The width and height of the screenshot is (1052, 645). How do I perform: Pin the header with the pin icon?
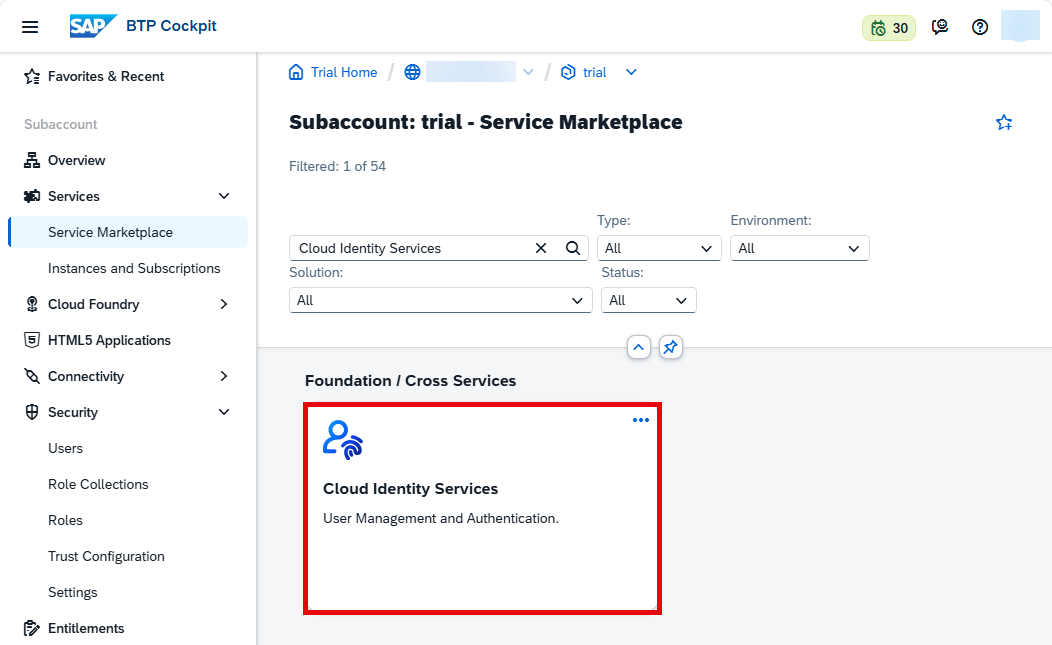tap(670, 347)
